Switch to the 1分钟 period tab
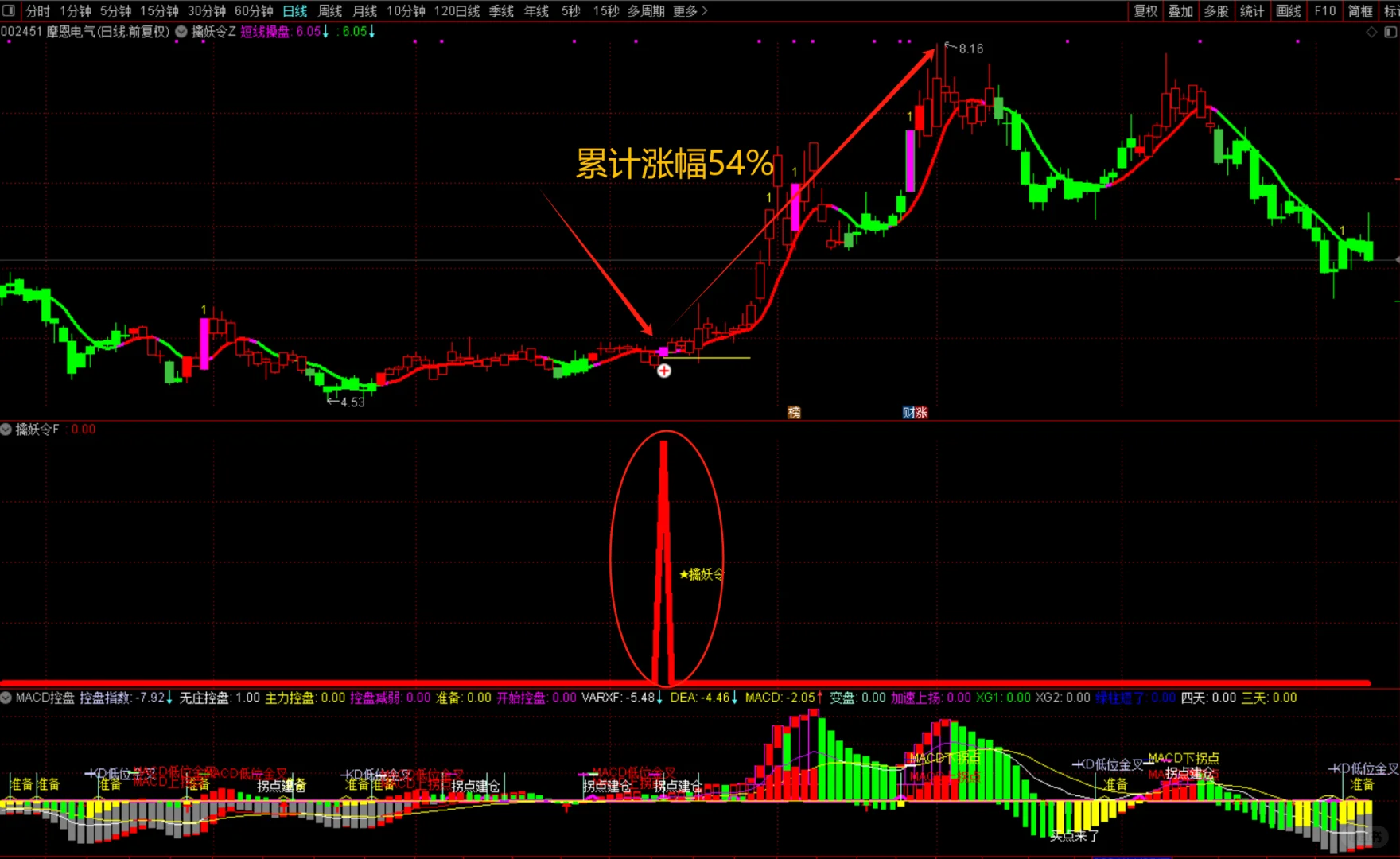Screen dimensions: 1400x859 (76, 11)
